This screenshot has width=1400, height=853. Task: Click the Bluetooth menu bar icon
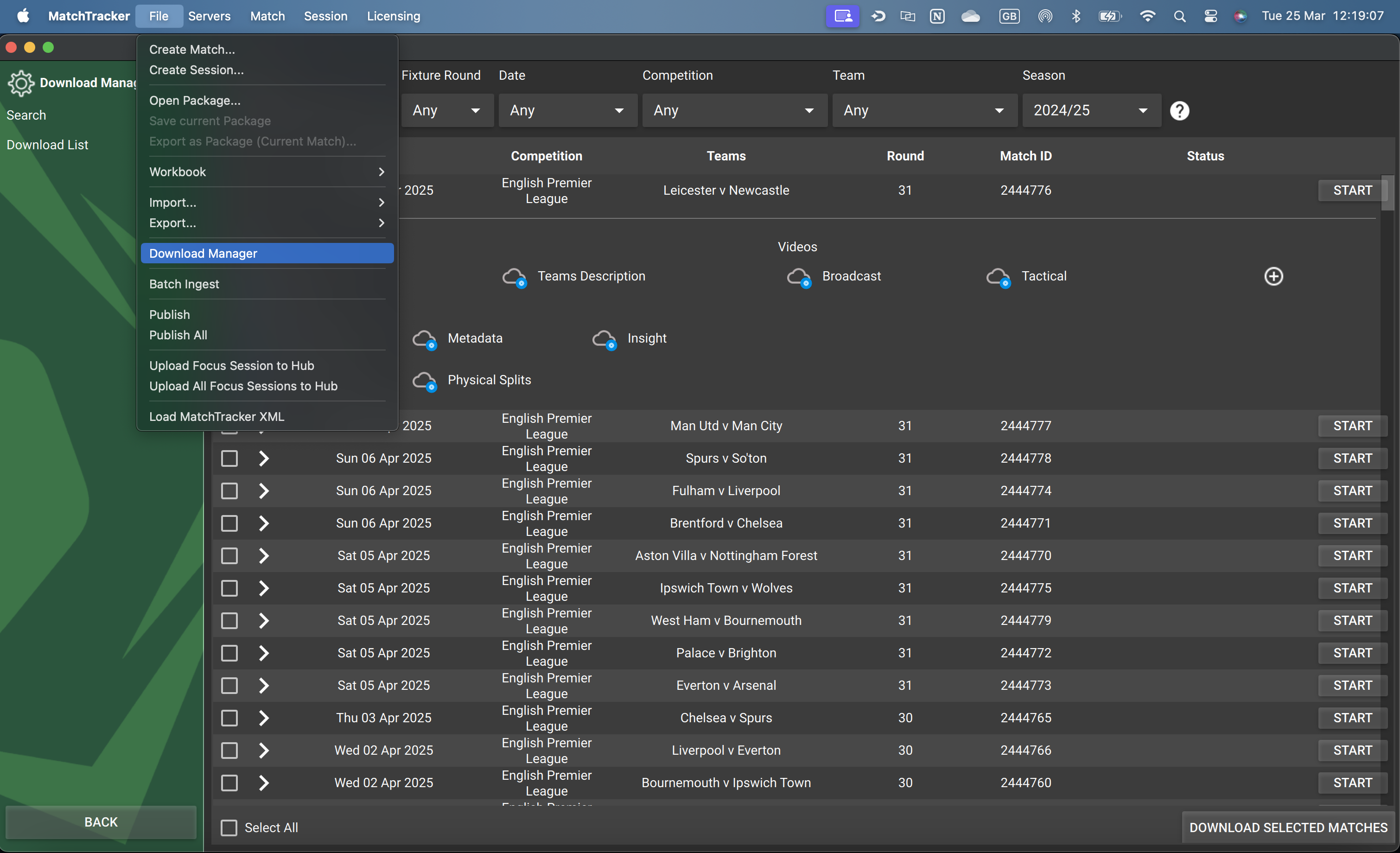pos(1075,16)
